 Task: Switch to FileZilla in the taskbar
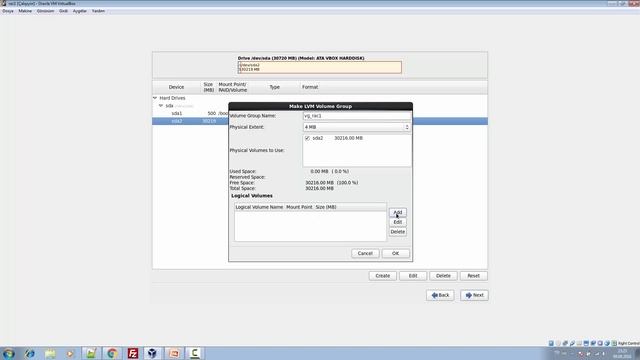pyautogui.click(x=133, y=353)
